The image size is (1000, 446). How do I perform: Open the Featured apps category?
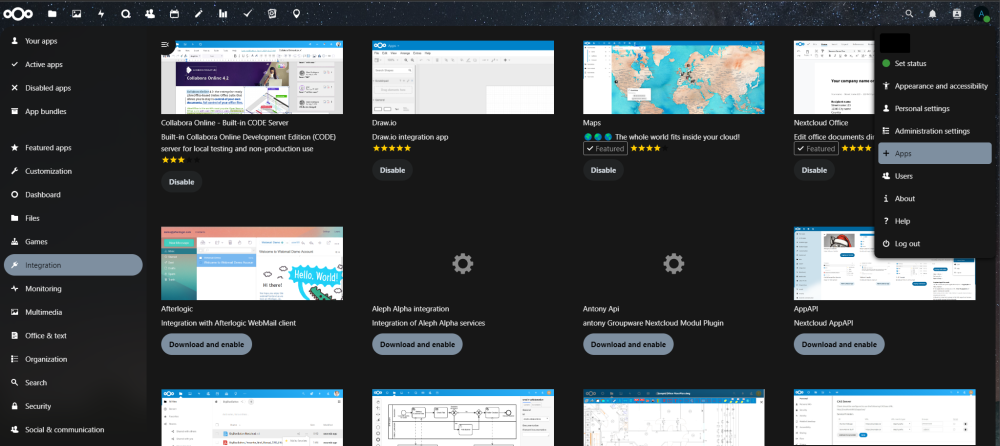[73, 147]
